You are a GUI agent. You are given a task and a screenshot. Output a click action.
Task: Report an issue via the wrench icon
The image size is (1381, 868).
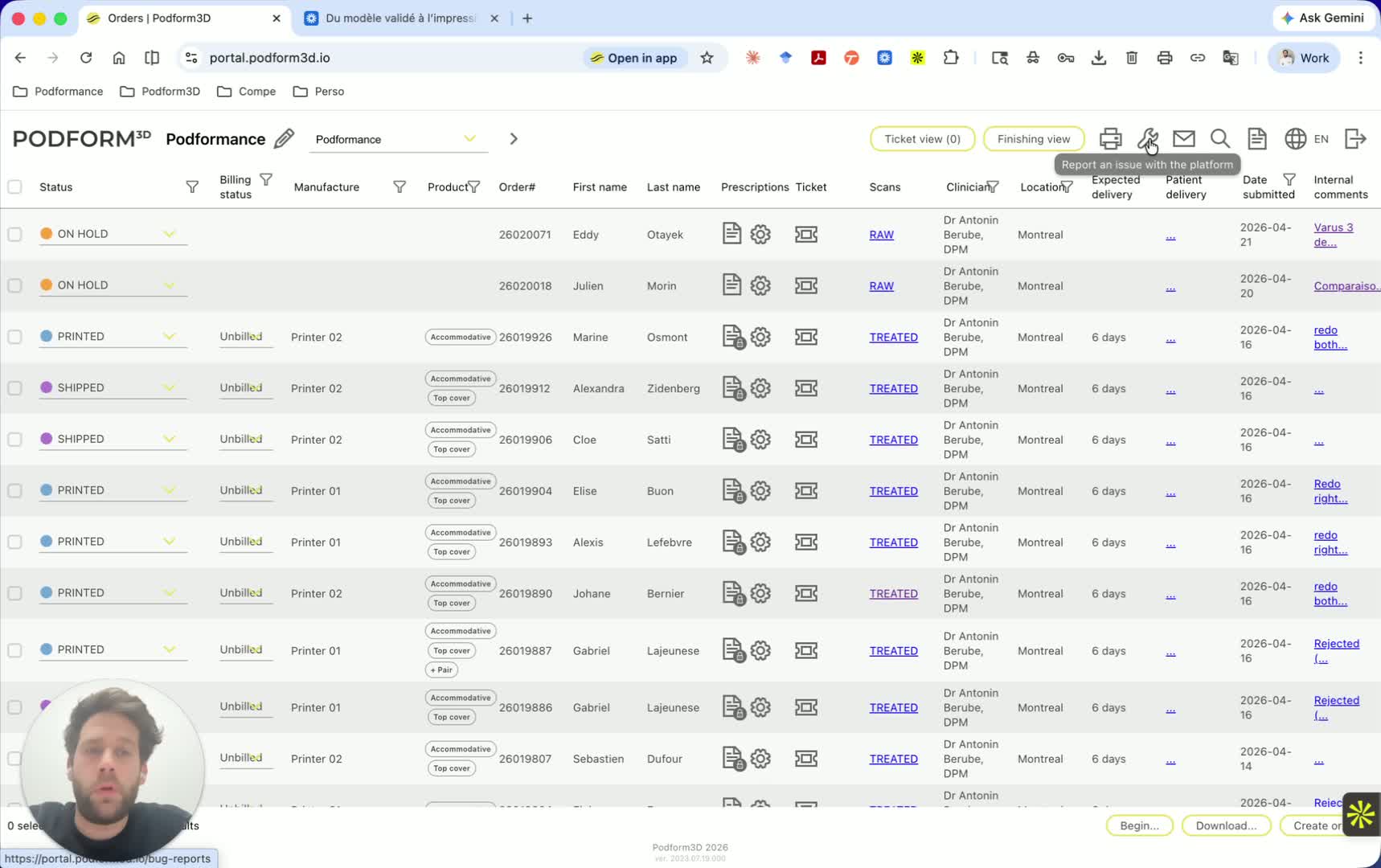(x=1147, y=139)
